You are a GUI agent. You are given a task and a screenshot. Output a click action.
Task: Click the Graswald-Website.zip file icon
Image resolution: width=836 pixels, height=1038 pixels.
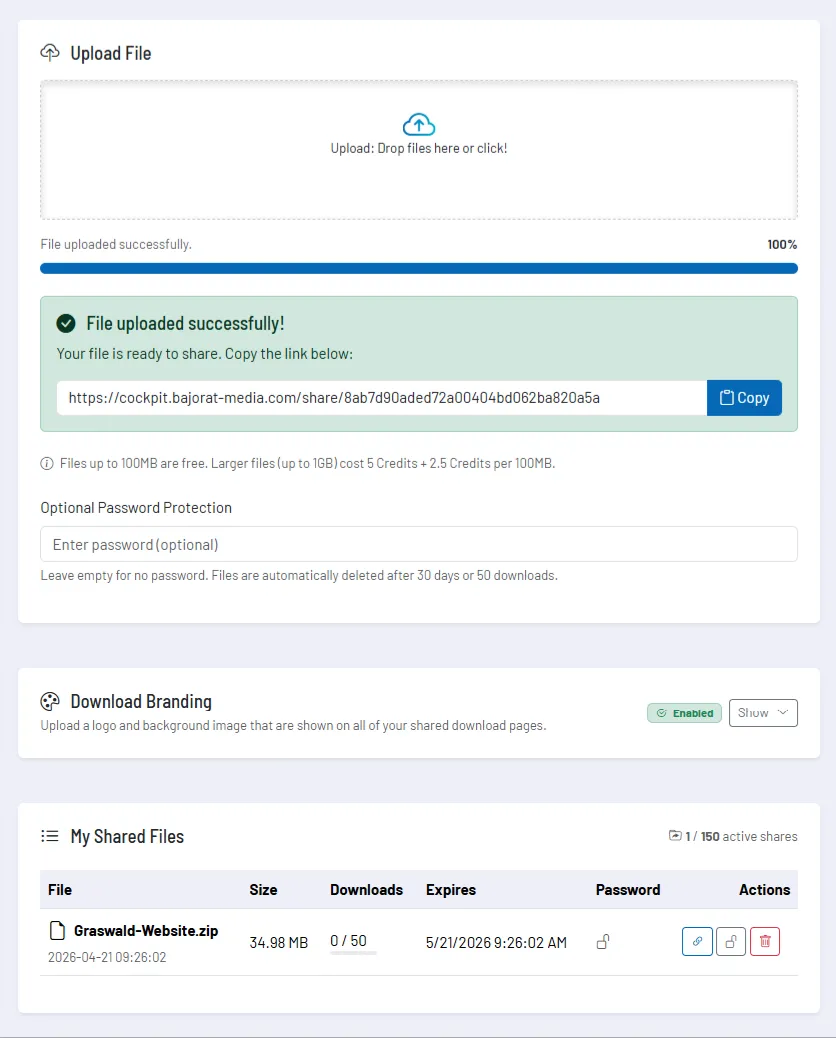tap(58, 931)
